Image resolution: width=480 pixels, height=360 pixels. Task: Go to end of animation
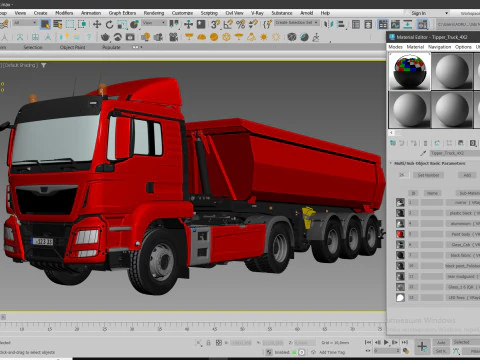404,342
